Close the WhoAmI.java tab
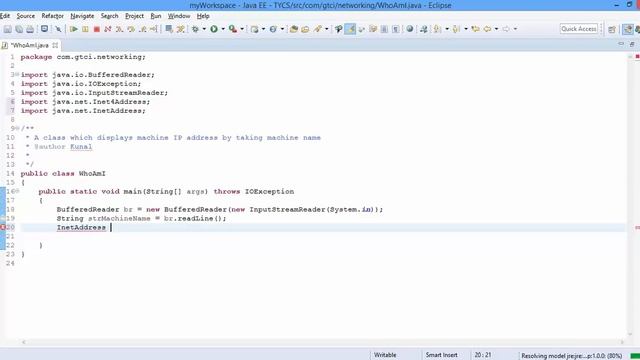 [x=55, y=45]
